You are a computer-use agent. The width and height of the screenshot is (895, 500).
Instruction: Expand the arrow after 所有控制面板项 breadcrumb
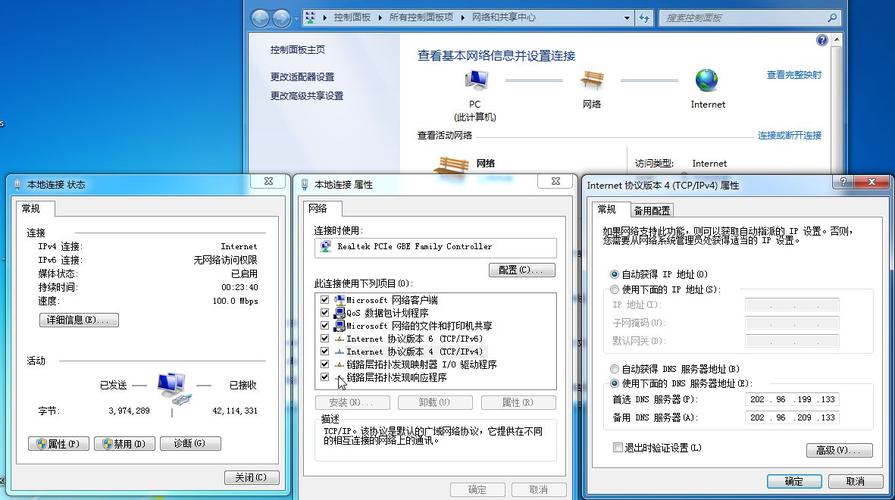463,17
